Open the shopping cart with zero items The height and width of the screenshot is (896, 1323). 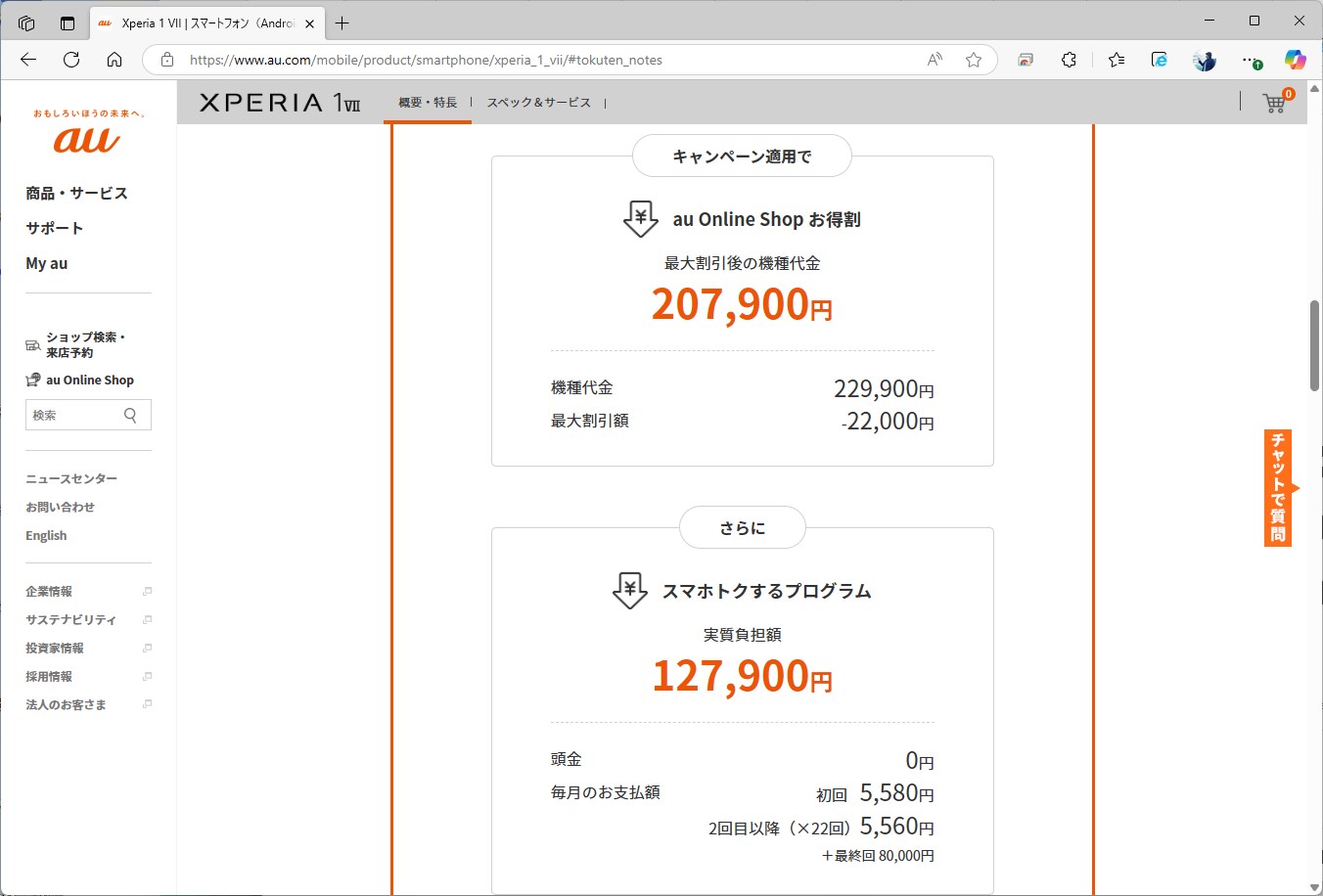[x=1274, y=103]
